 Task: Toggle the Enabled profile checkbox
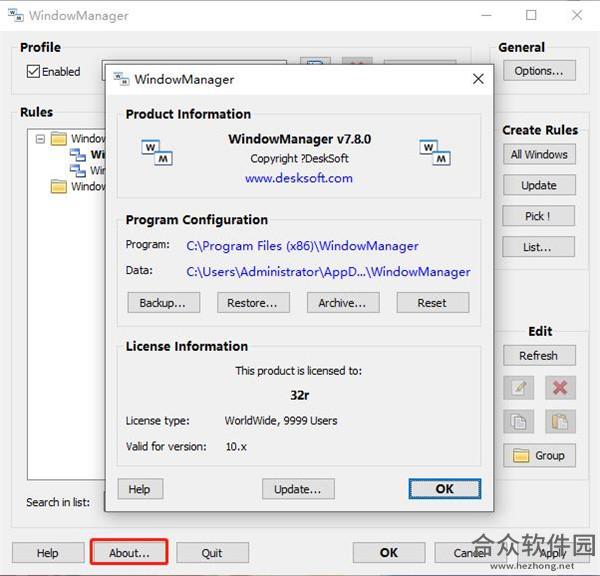pos(33,71)
